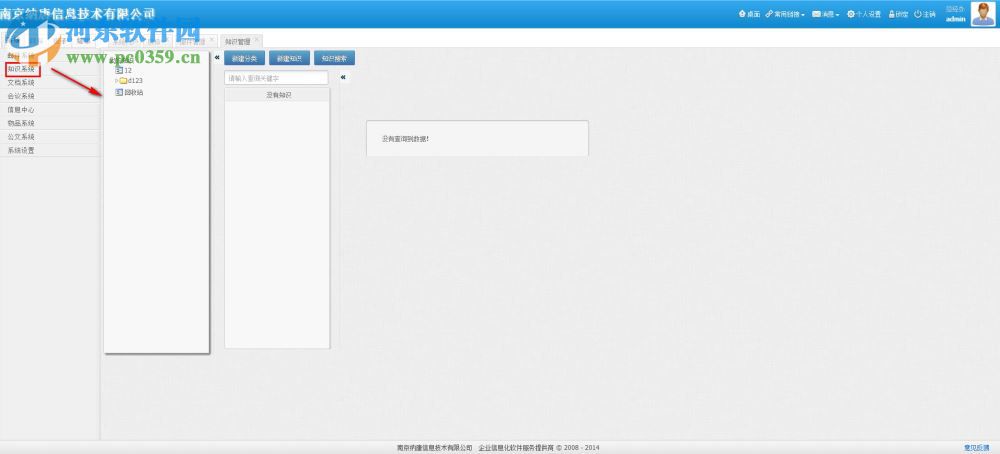This screenshot has height=454, width=1000.
Task: Click the admin user avatar
Action: [x=983, y=13]
